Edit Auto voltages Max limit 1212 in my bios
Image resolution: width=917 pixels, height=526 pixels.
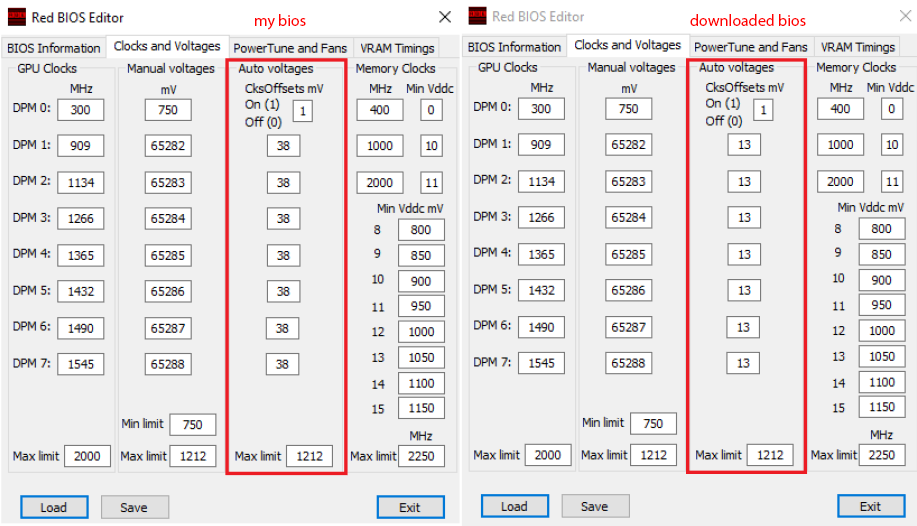(309, 456)
